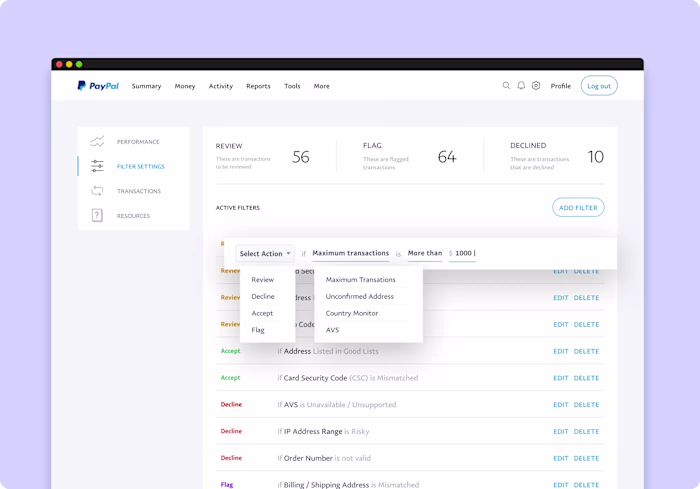
Task: Edit the Card Security Code Mismatched filter
Action: (561, 378)
